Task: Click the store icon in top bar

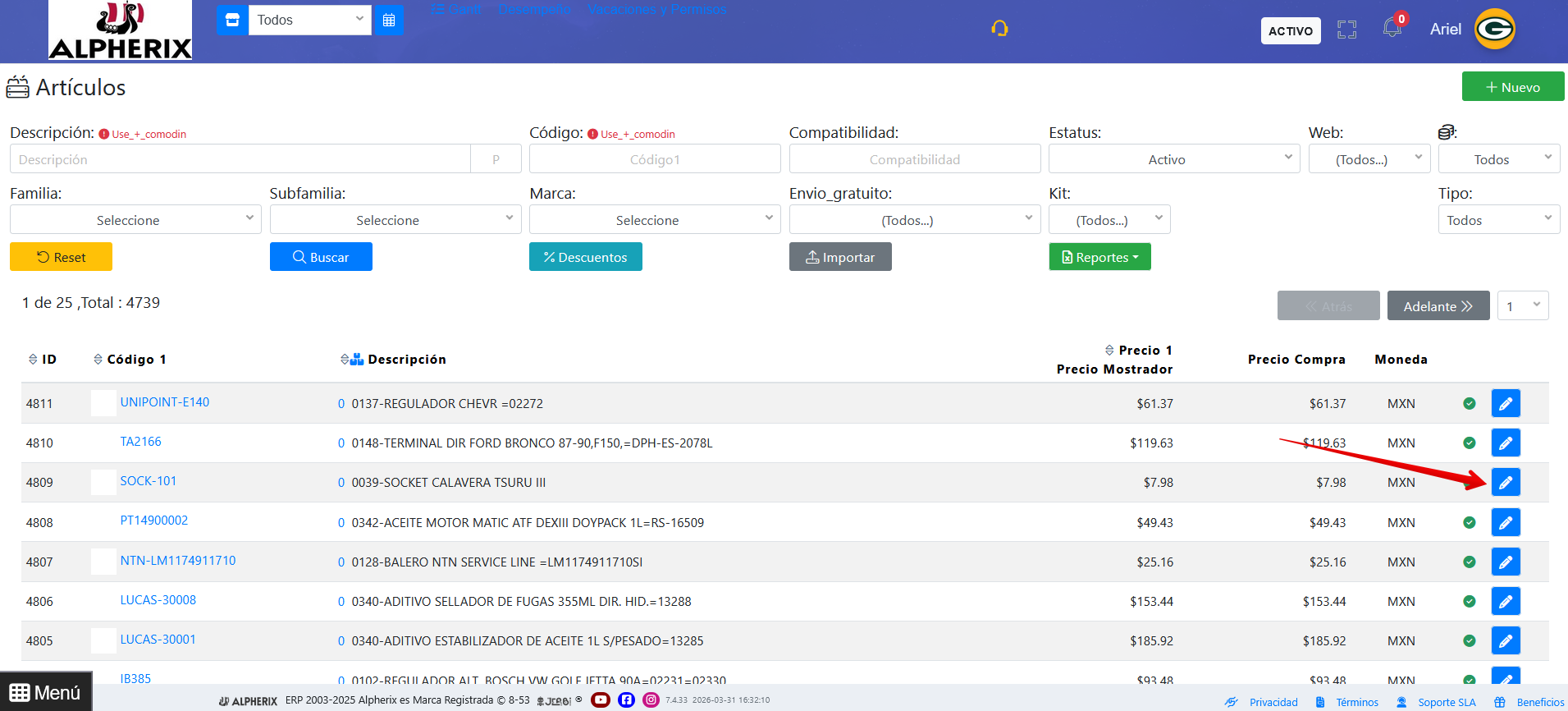Action: 232,21
